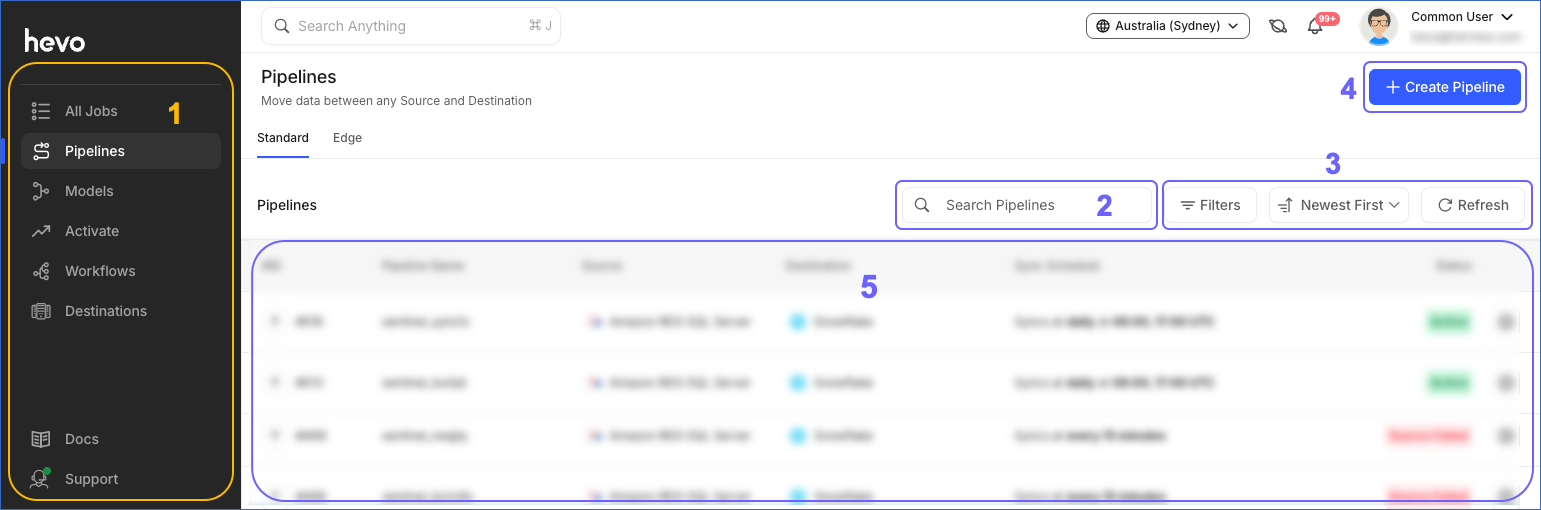Focus the Search Anything field
This screenshot has width=1541, height=510.
pyautogui.click(x=411, y=26)
